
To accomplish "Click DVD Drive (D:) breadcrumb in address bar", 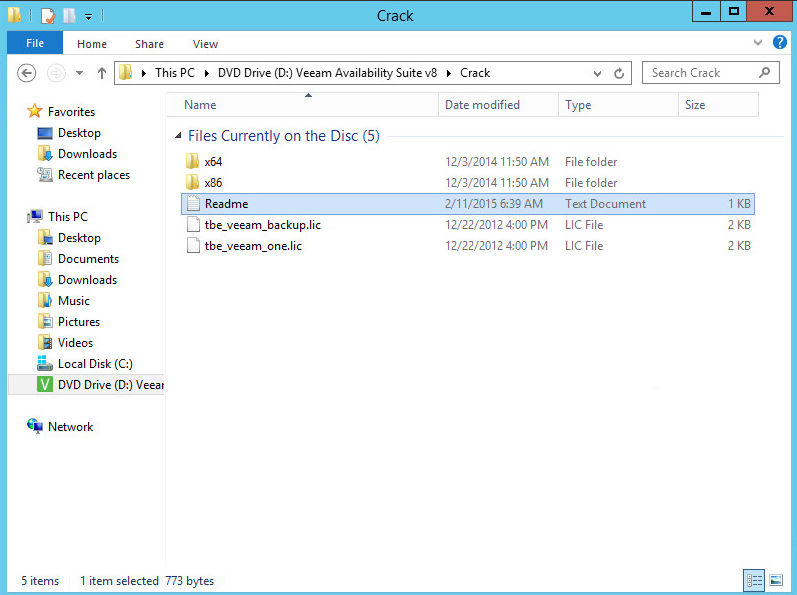I will (x=327, y=73).
